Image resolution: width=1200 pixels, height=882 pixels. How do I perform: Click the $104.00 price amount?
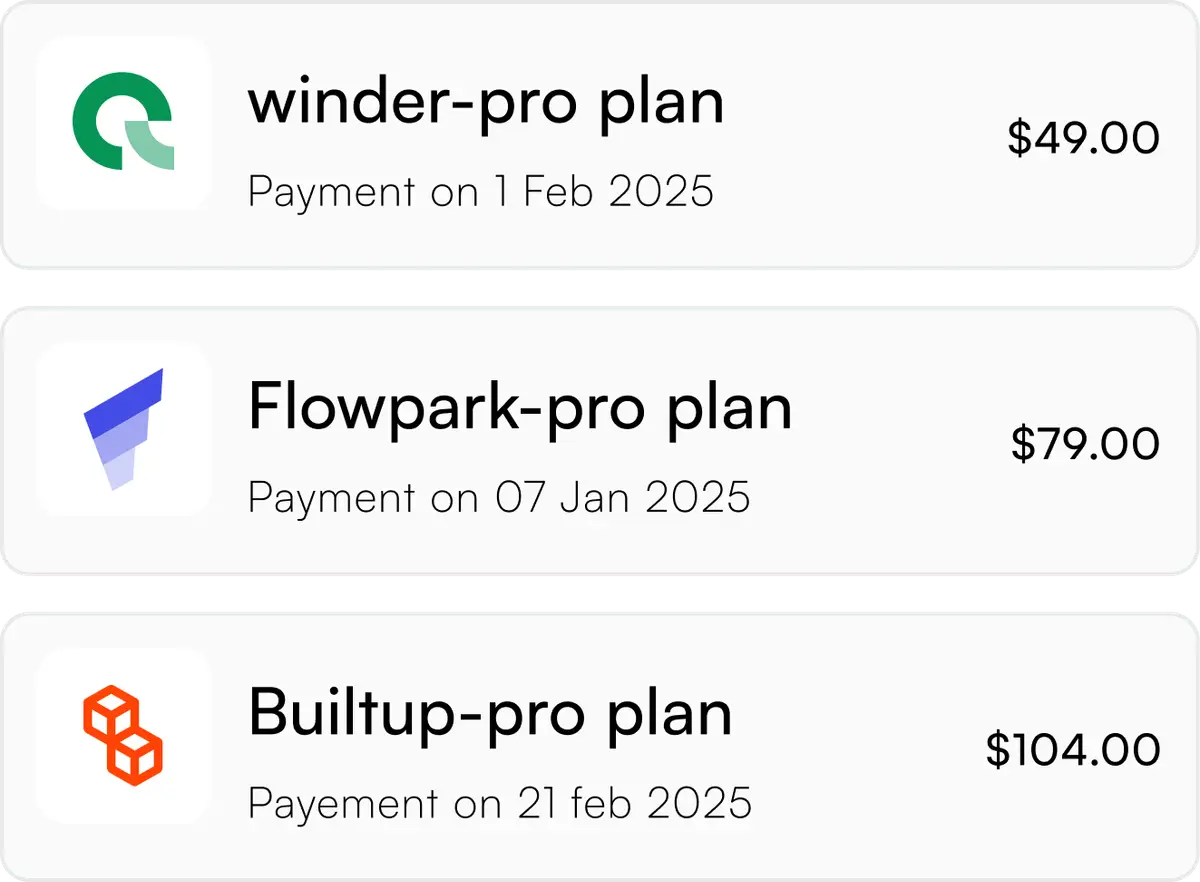[1073, 750]
